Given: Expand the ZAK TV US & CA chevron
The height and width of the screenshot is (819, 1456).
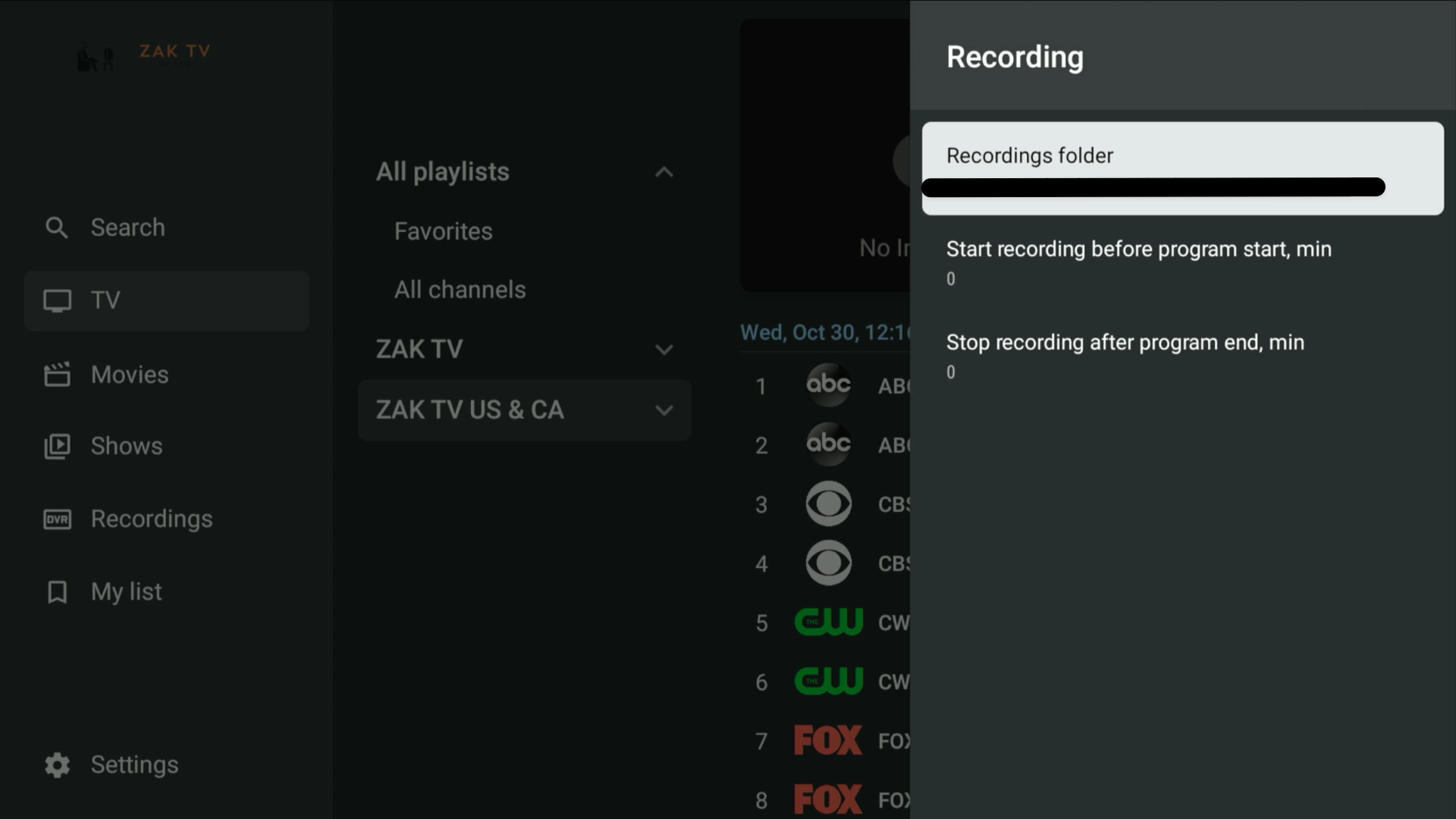Looking at the screenshot, I should tap(664, 410).
